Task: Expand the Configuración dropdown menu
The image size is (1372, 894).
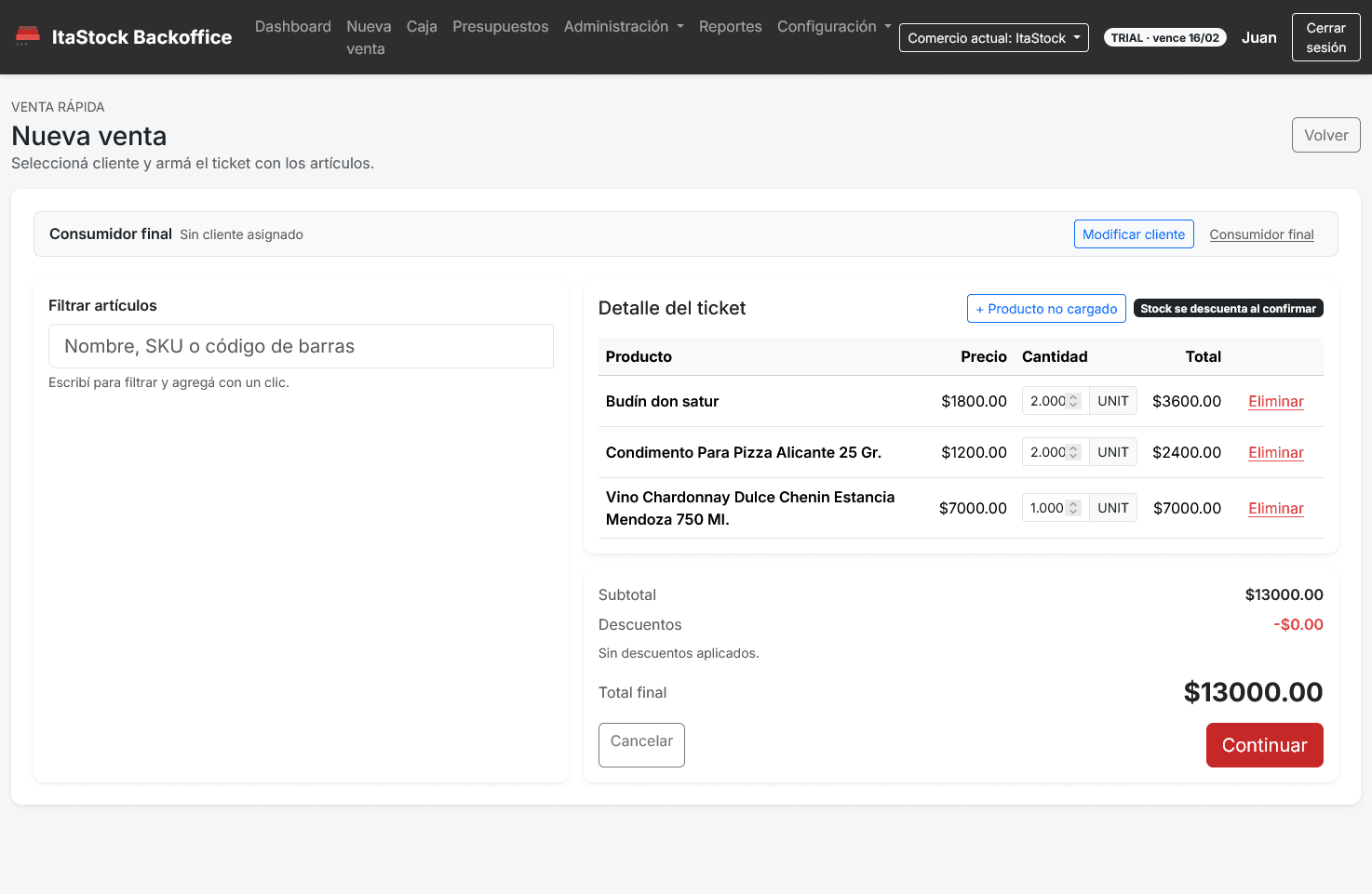Action: [x=834, y=26]
